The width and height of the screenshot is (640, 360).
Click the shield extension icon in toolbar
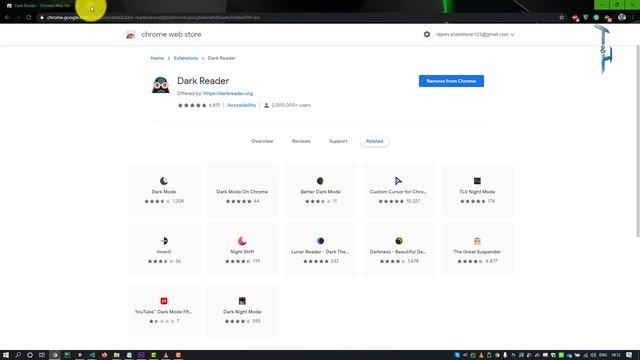(x=586, y=18)
